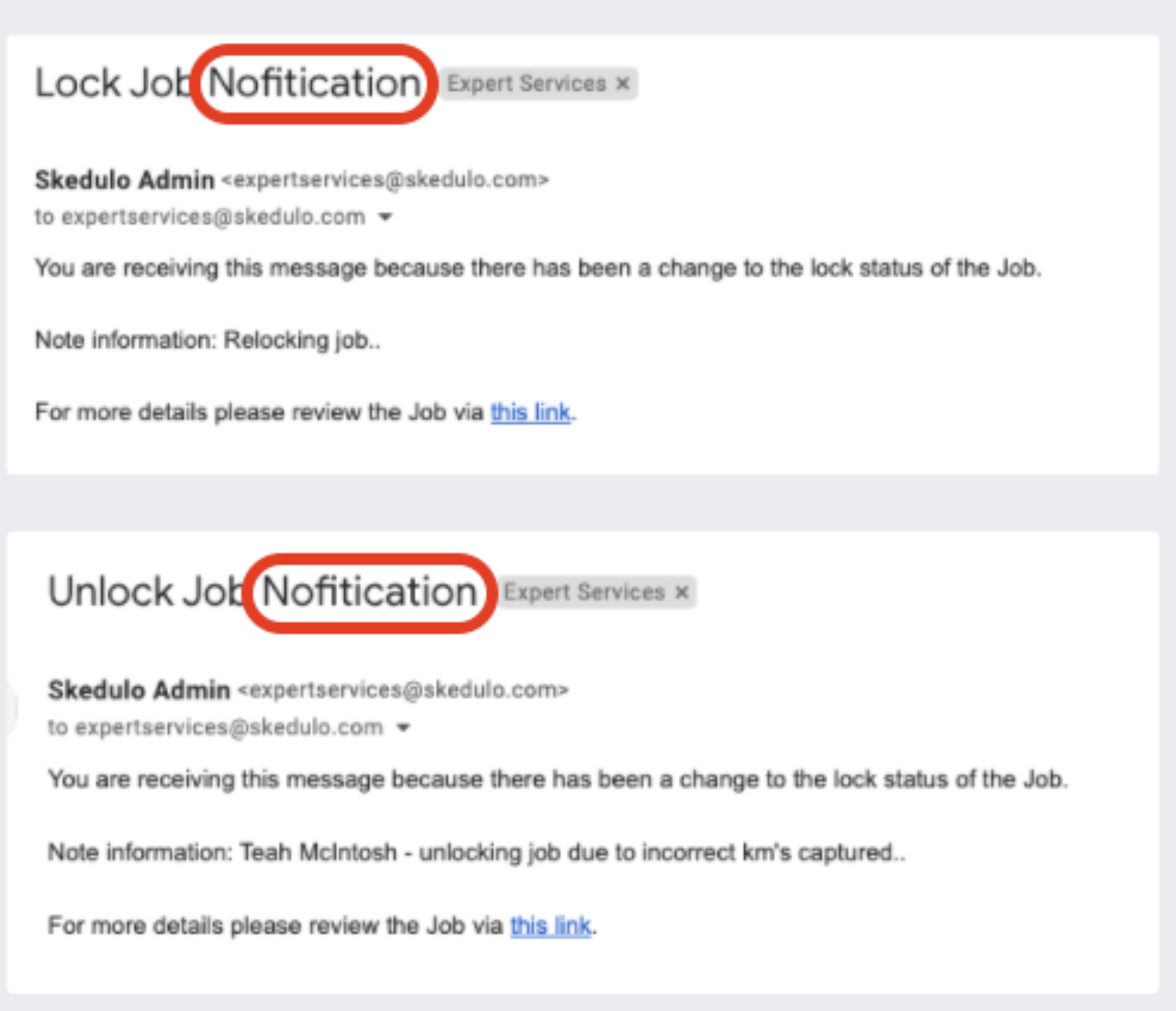Viewport: 1176px width, 1011px height.
Task: Click the 'Relocking job' note line
Action: 208,340
